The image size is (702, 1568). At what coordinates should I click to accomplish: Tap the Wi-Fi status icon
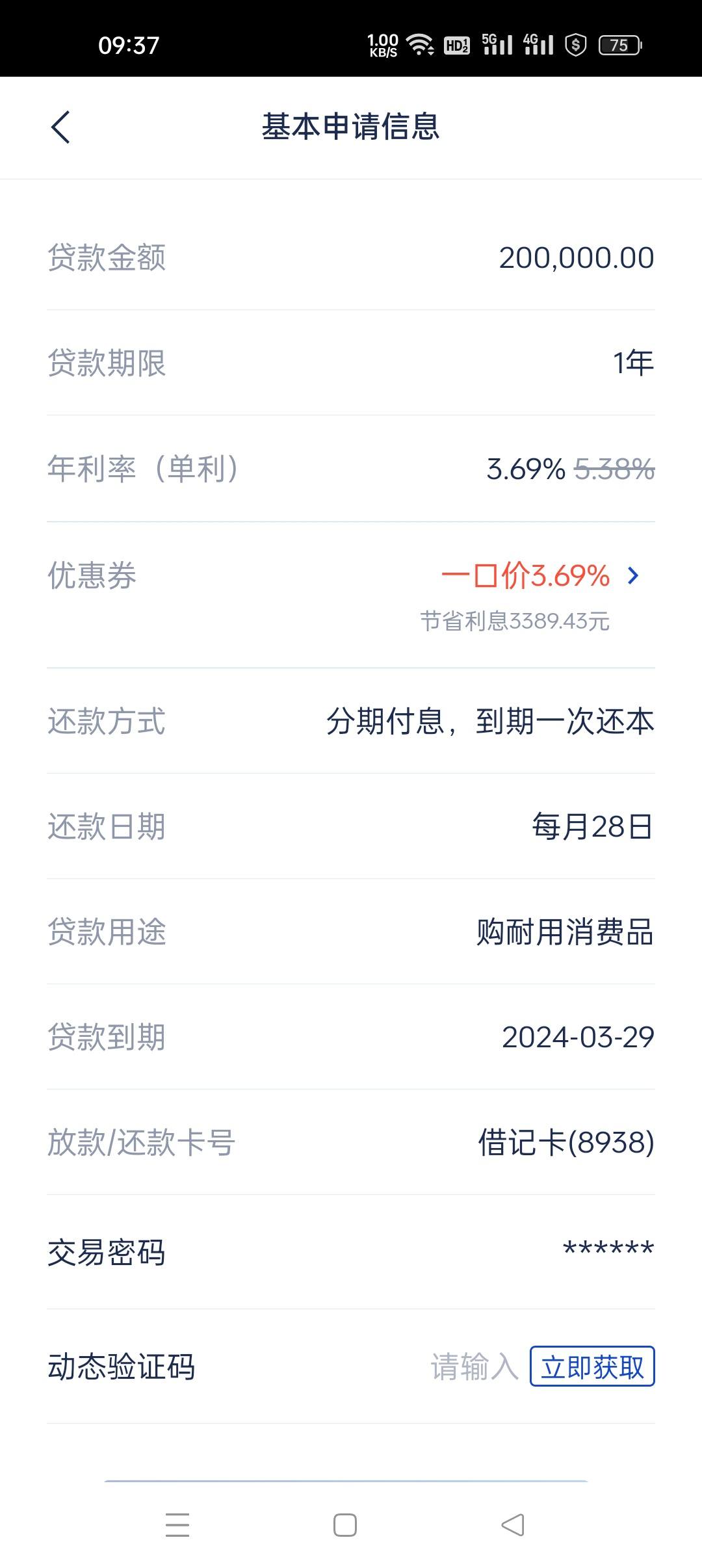[421, 45]
